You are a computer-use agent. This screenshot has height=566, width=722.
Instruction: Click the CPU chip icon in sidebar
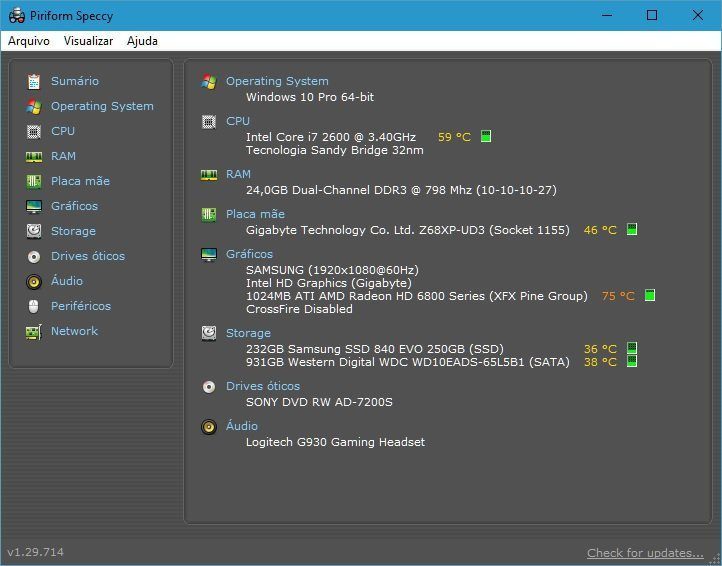click(x=34, y=131)
